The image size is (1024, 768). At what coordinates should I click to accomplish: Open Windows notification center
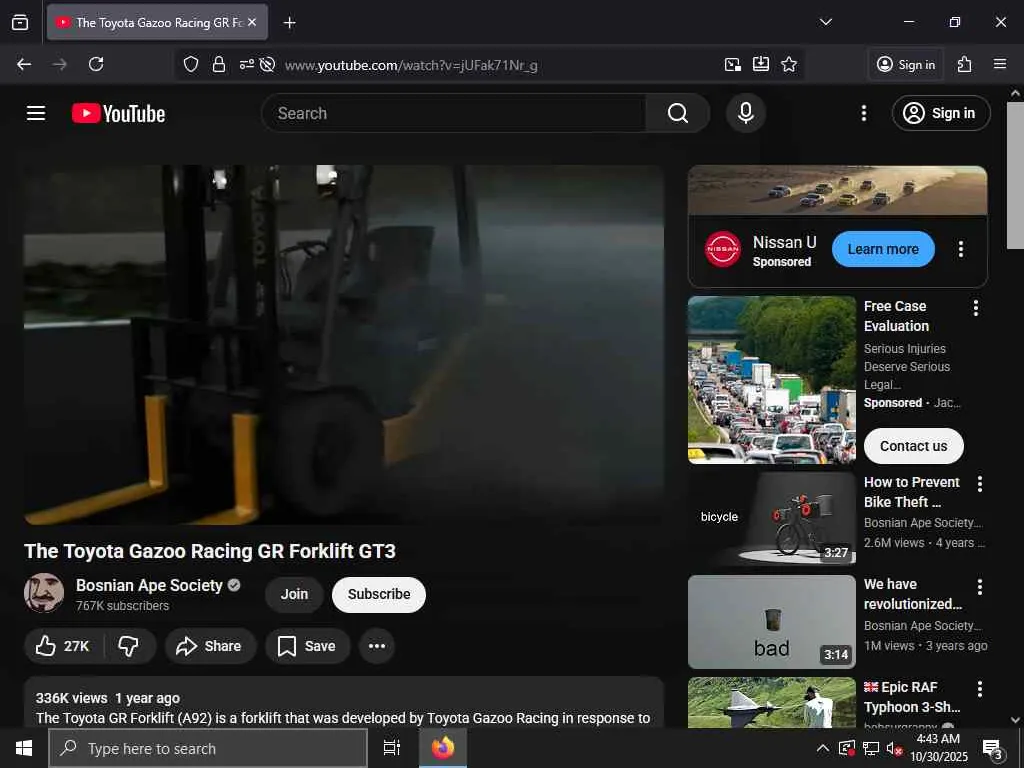click(x=993, y=748)
